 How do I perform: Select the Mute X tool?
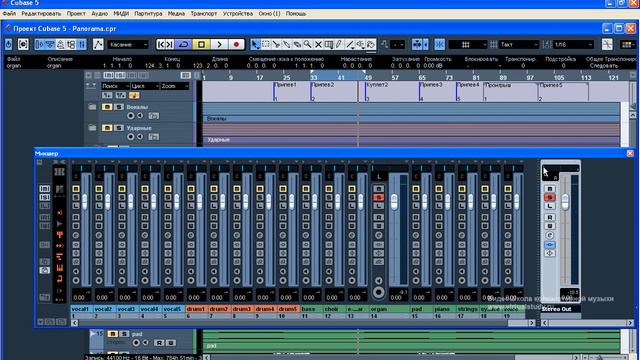(x=318, y=44)
